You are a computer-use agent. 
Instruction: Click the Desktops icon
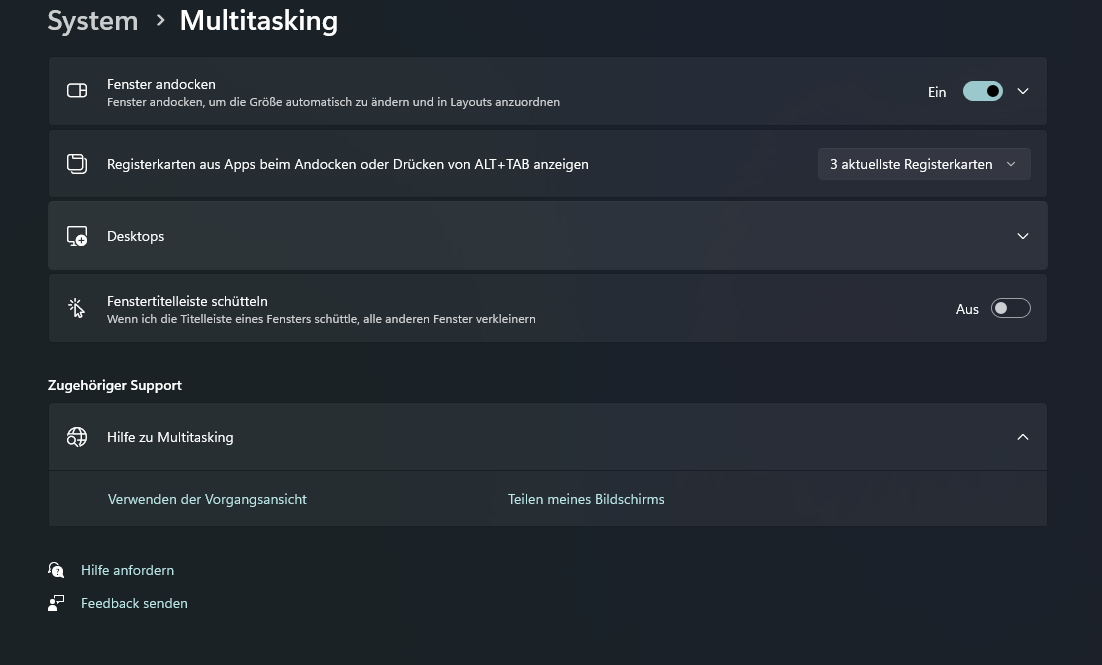[x=77, y=236]
